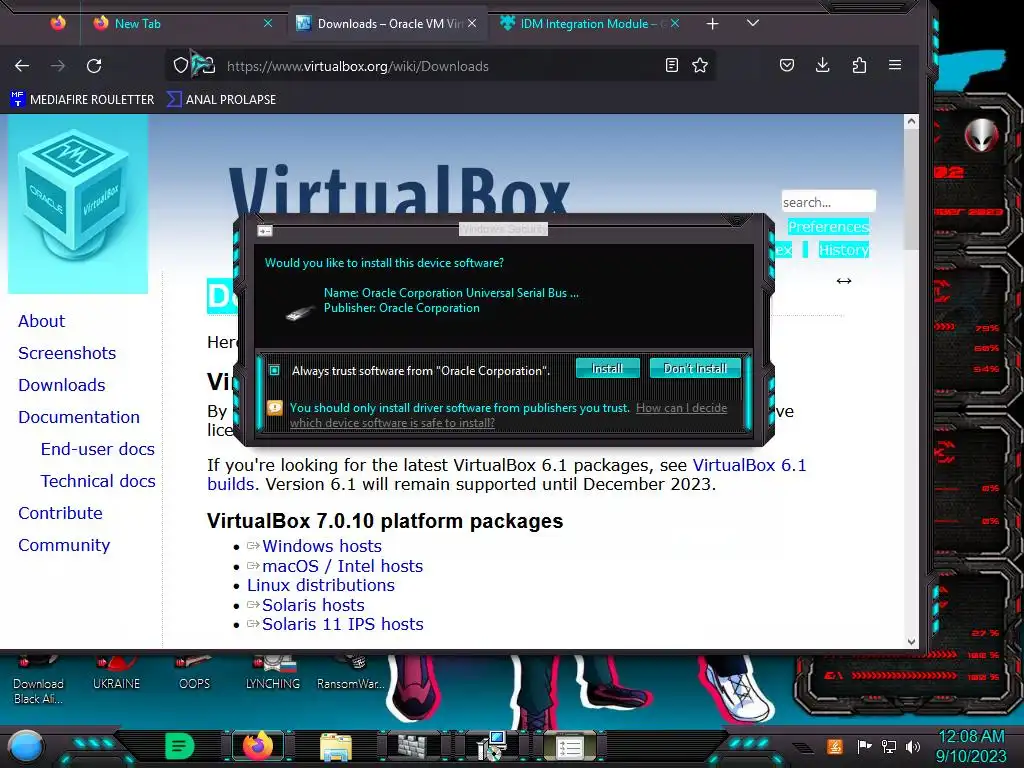The width and height of the screenshot is (1024, 768).
Task: Open the Action Center flag icon
Action: click(864, 746)
